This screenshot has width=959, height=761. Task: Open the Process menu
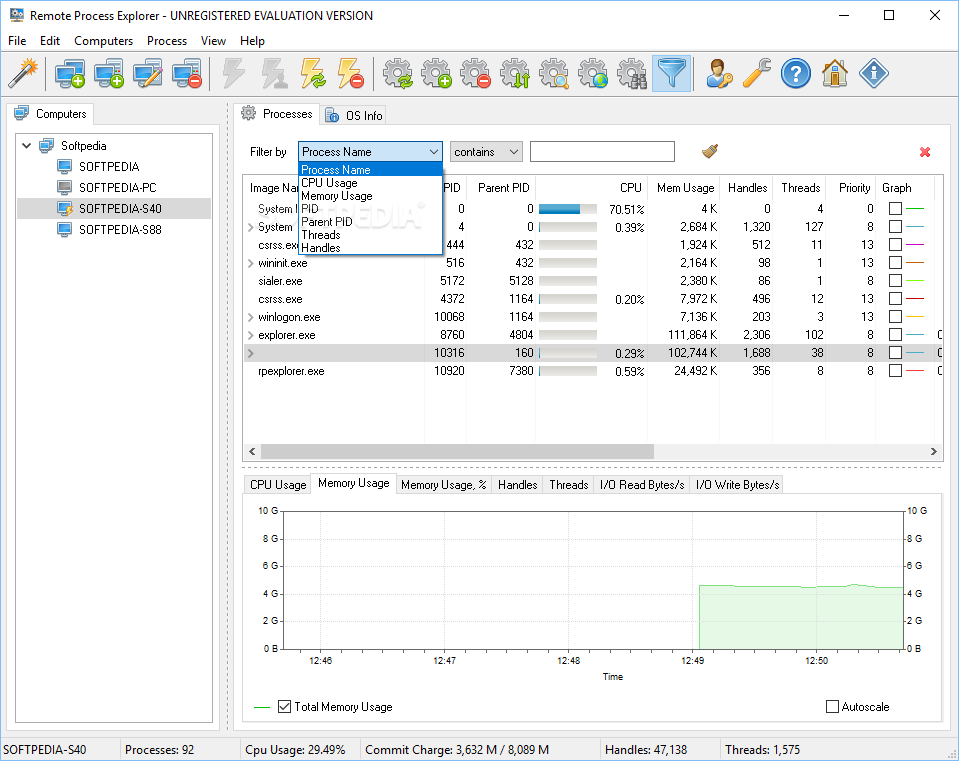pyautogui.click(x=166, y=40)
